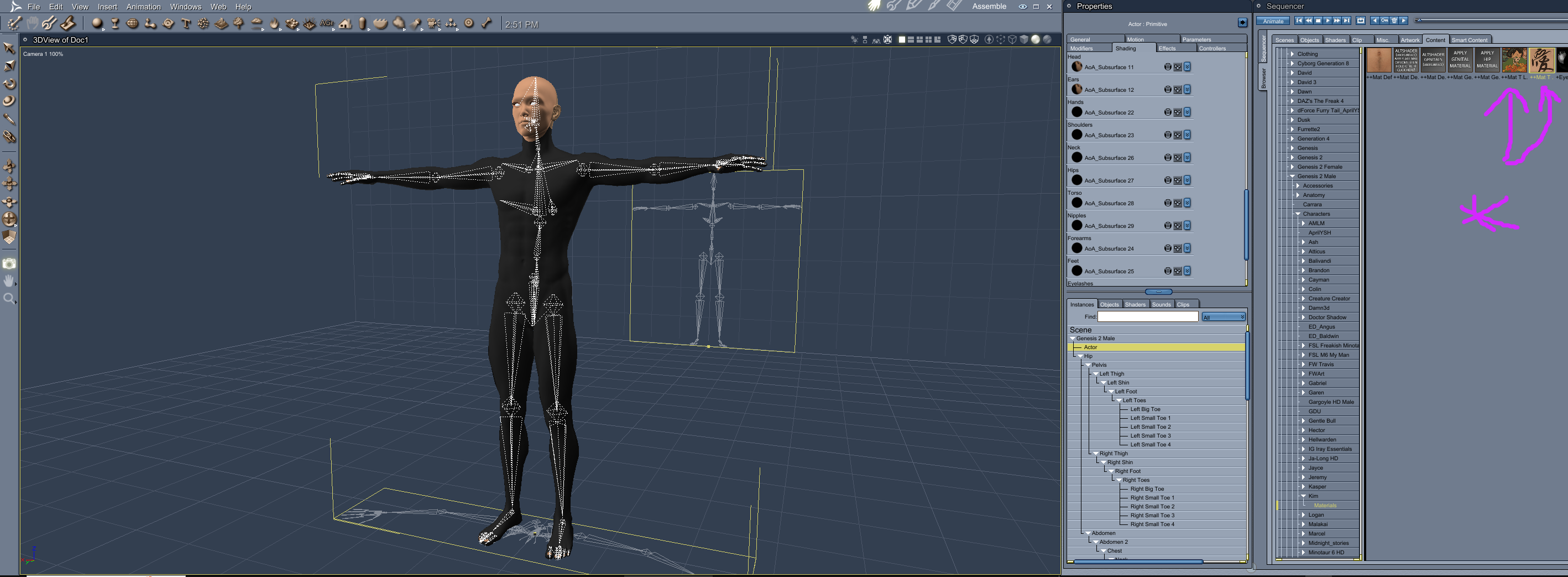1568x577 pixels.
Task: Open the Animation menu
Action: 144,7
